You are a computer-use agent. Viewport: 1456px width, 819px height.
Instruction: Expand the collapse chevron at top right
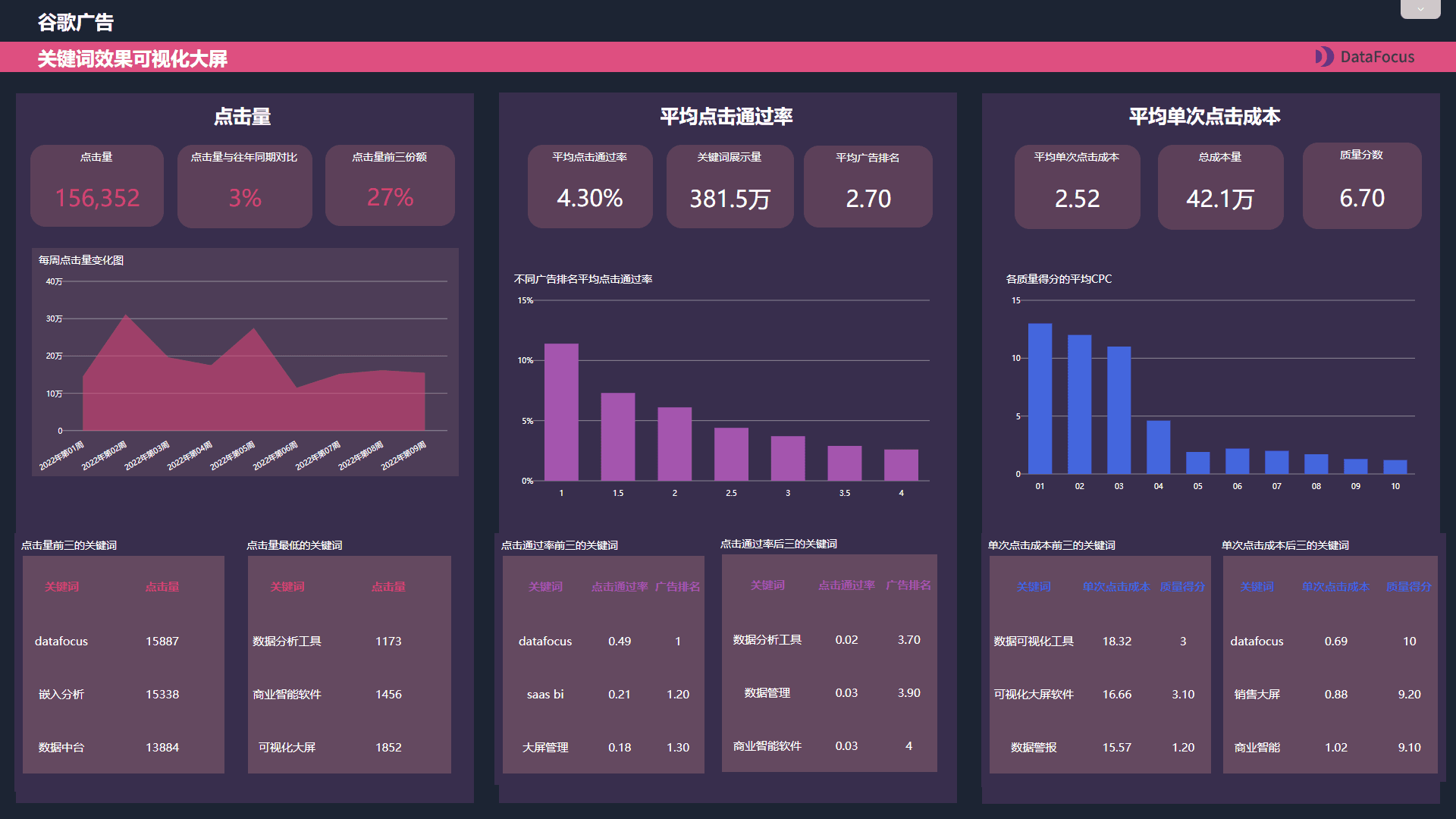pos(1420,9)
